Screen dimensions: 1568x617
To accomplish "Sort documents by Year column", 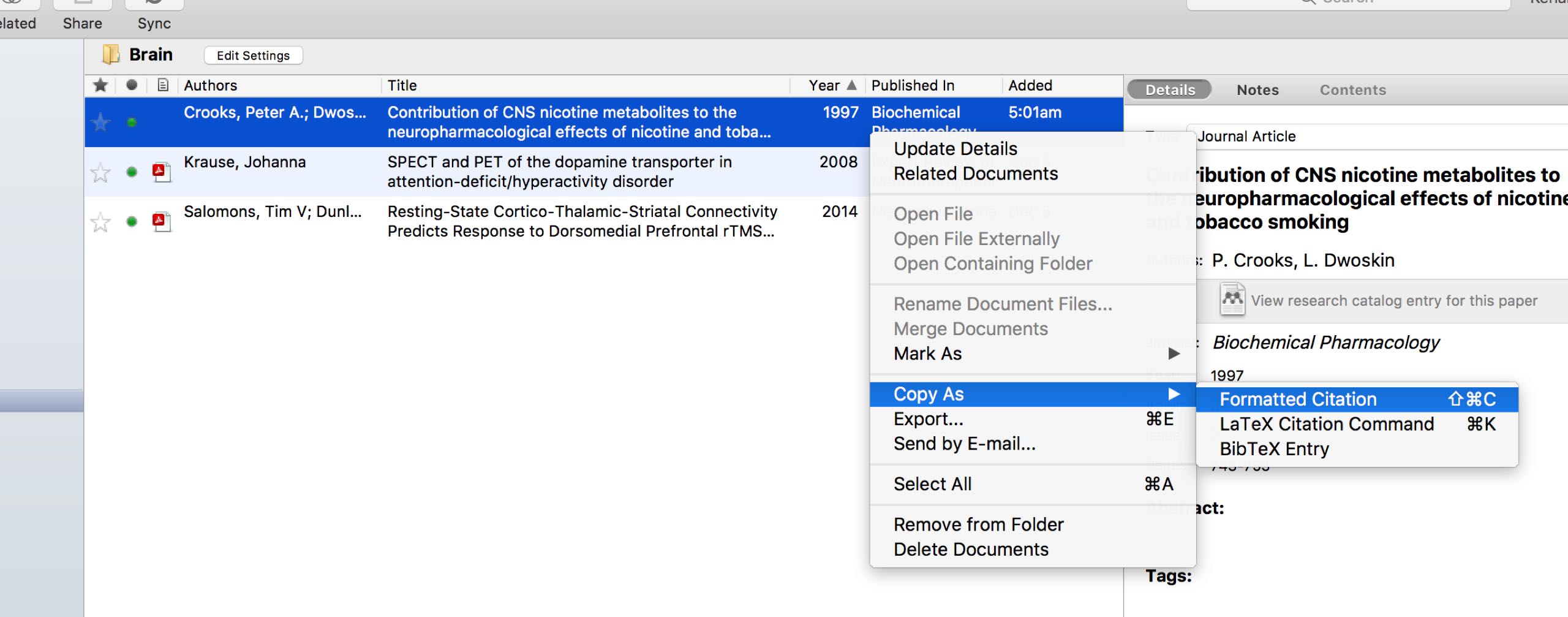I will [x=824, y=85].
